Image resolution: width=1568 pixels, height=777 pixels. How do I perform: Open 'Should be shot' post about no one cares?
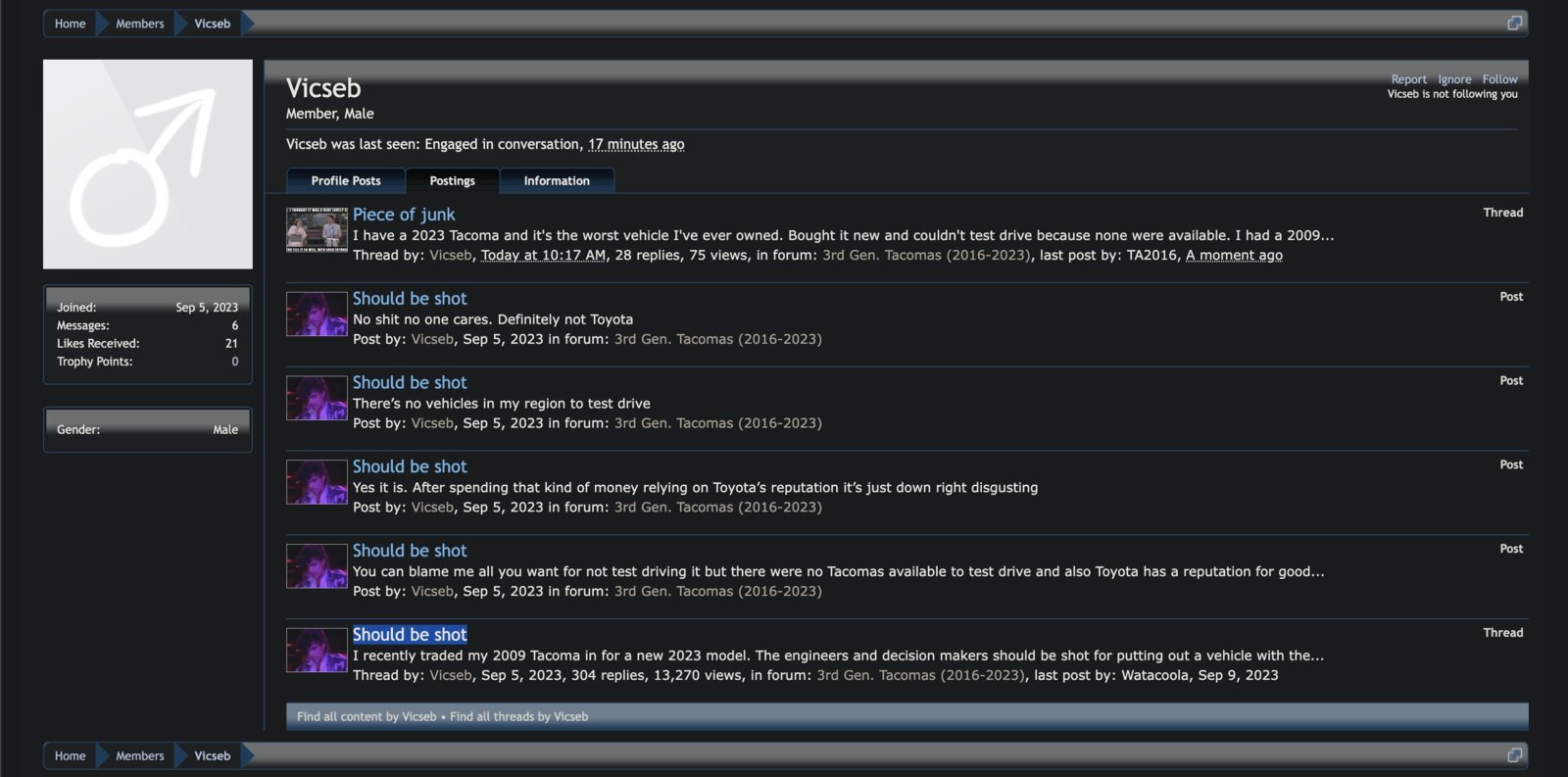410,298
